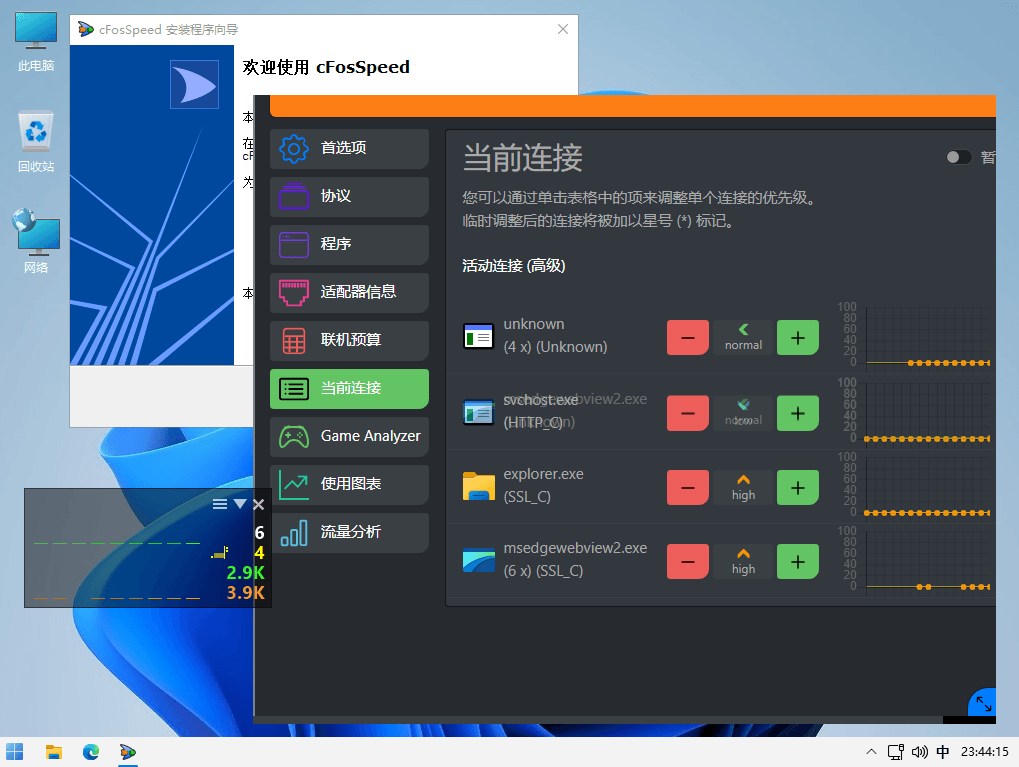Image resolution: width=1019 pixels, height=767 pixels.
Task: Close the cFosSpeed status window
Action: click(x=259, y=504)
